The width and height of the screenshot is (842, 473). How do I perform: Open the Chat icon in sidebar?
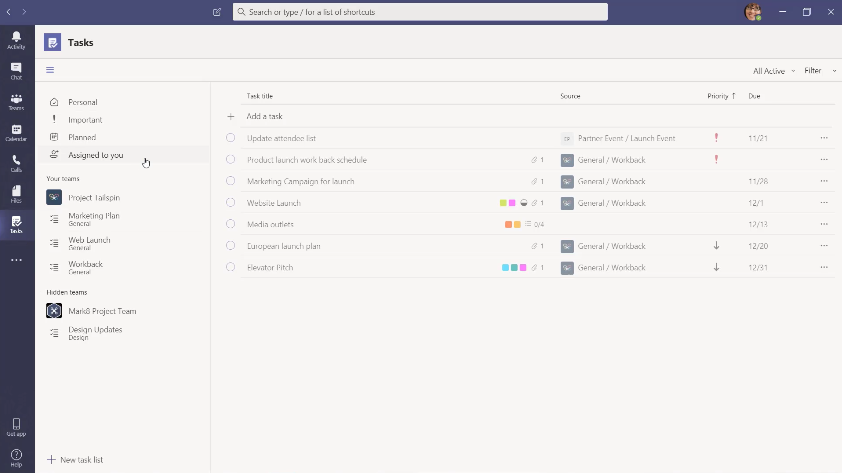[16, 70]
